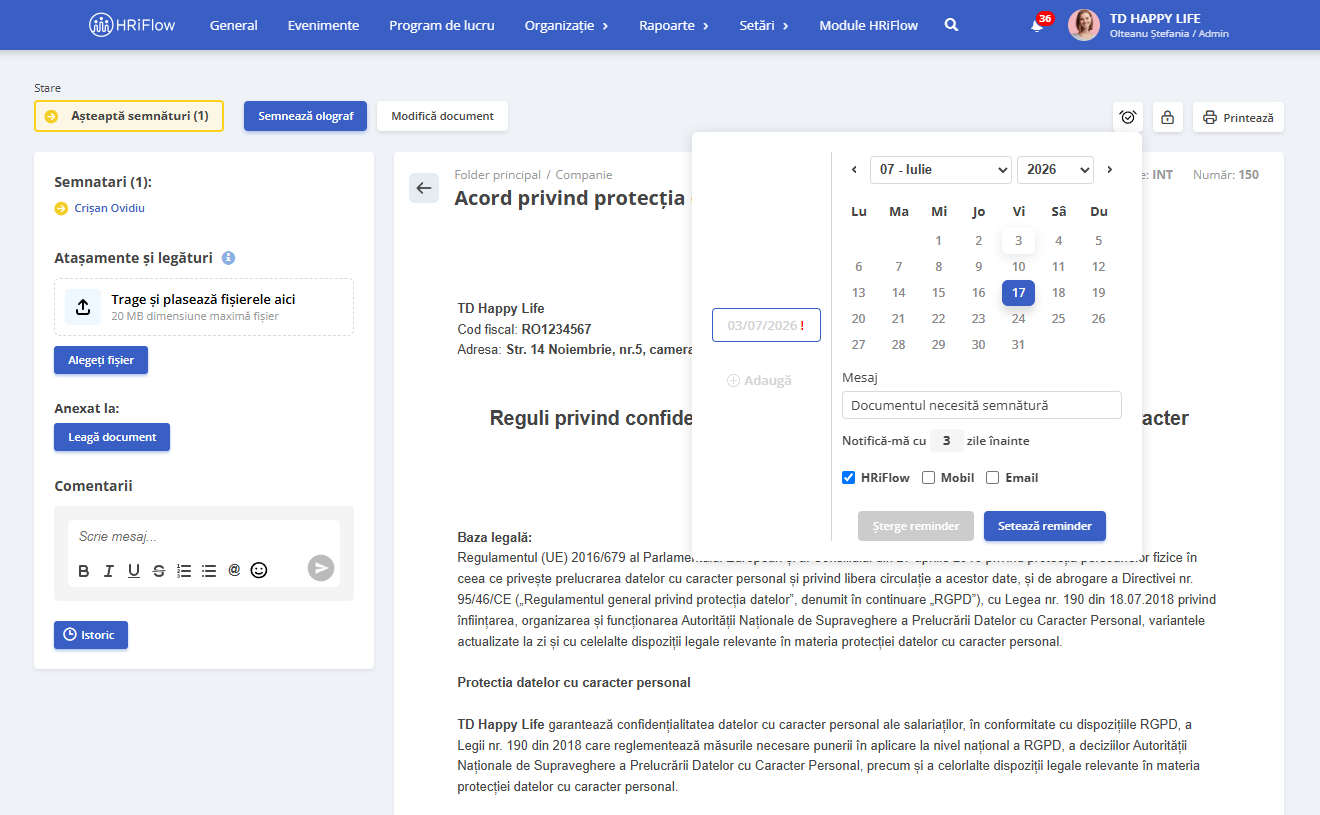Click the Semnează olograf button
1320x815 pixels.
click(306, 116)
